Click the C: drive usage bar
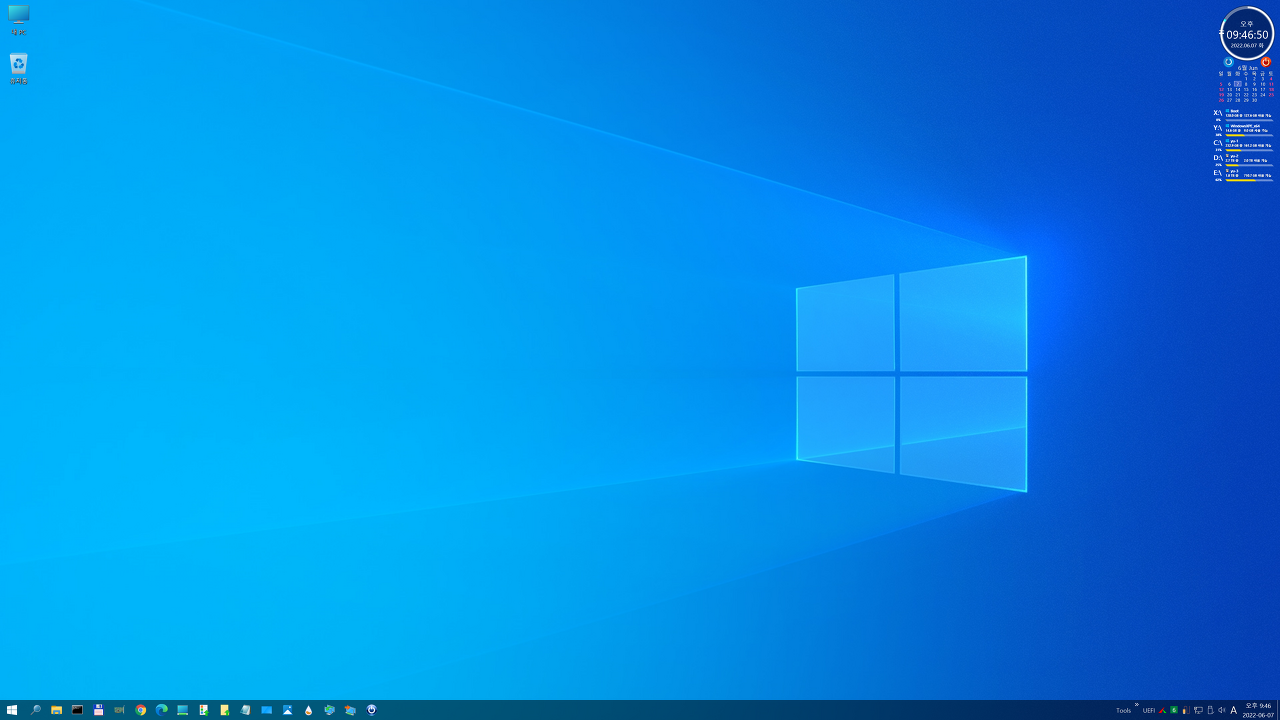The height and width of the screenshot is (720, 1280). click(1249, 150)
